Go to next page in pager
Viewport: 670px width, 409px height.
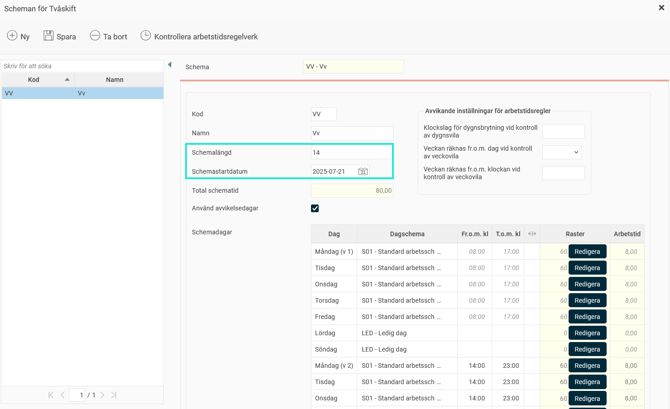click(x=102, y=395)
